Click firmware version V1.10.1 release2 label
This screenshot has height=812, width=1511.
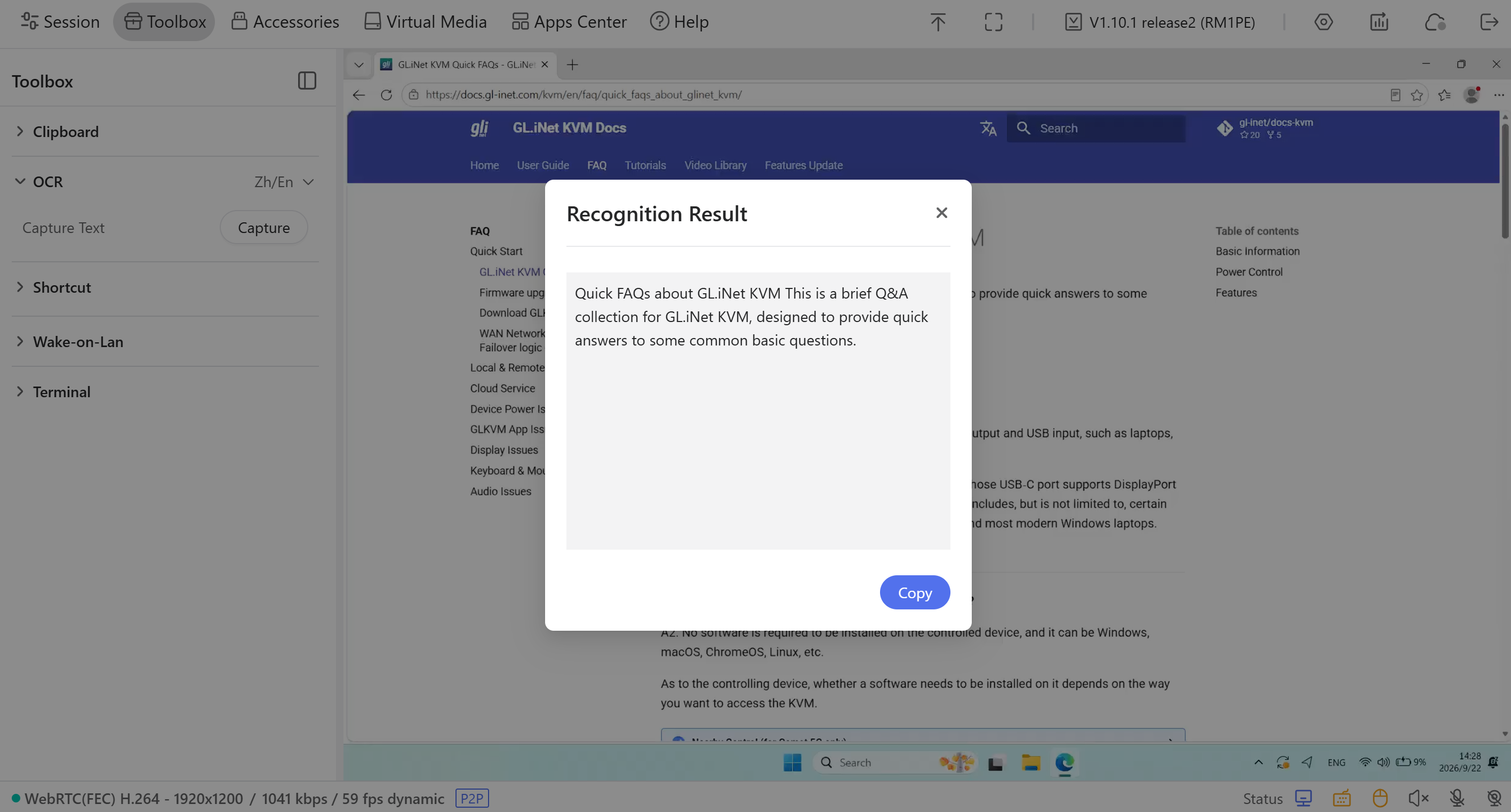click(1160, 22)
